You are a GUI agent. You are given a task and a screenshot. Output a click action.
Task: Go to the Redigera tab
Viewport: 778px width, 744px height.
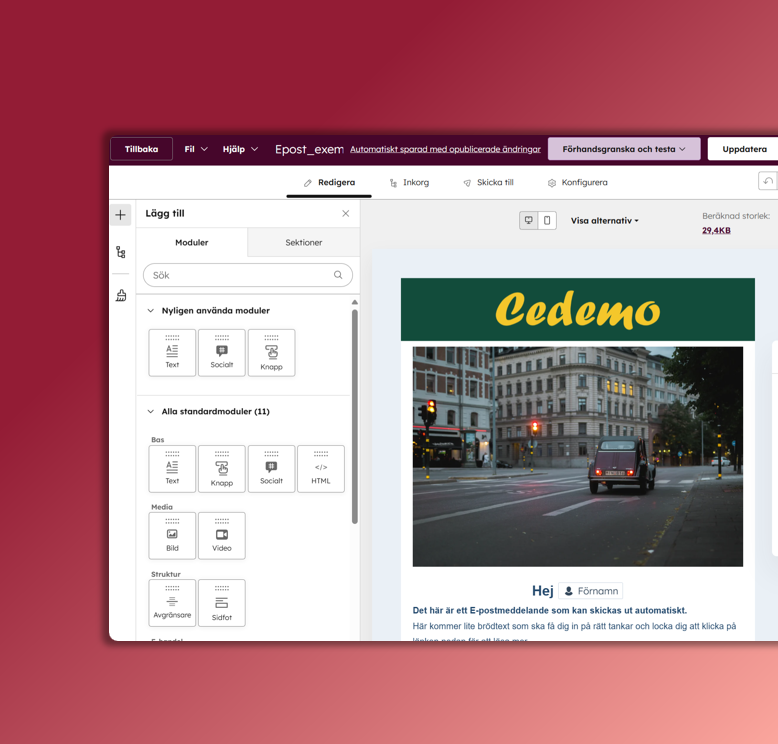point(329,183)
